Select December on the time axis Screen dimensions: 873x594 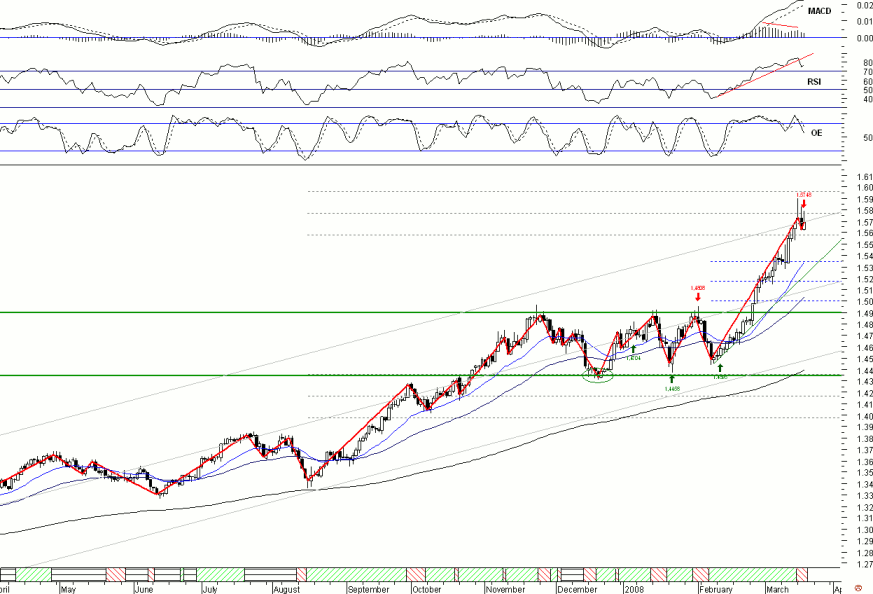(x=577, y=589)
